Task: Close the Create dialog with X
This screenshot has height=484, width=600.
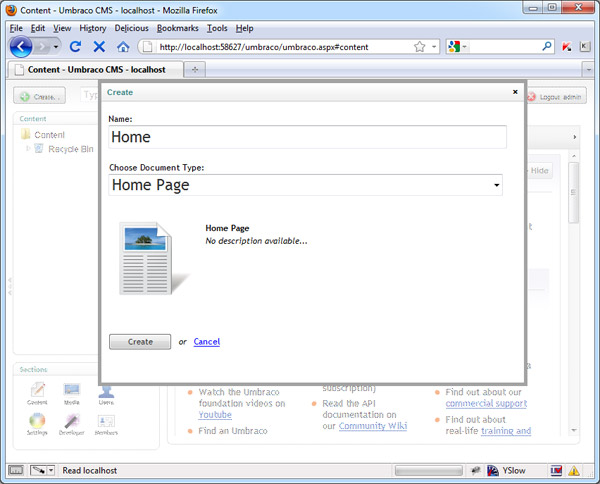Action: 515,92
